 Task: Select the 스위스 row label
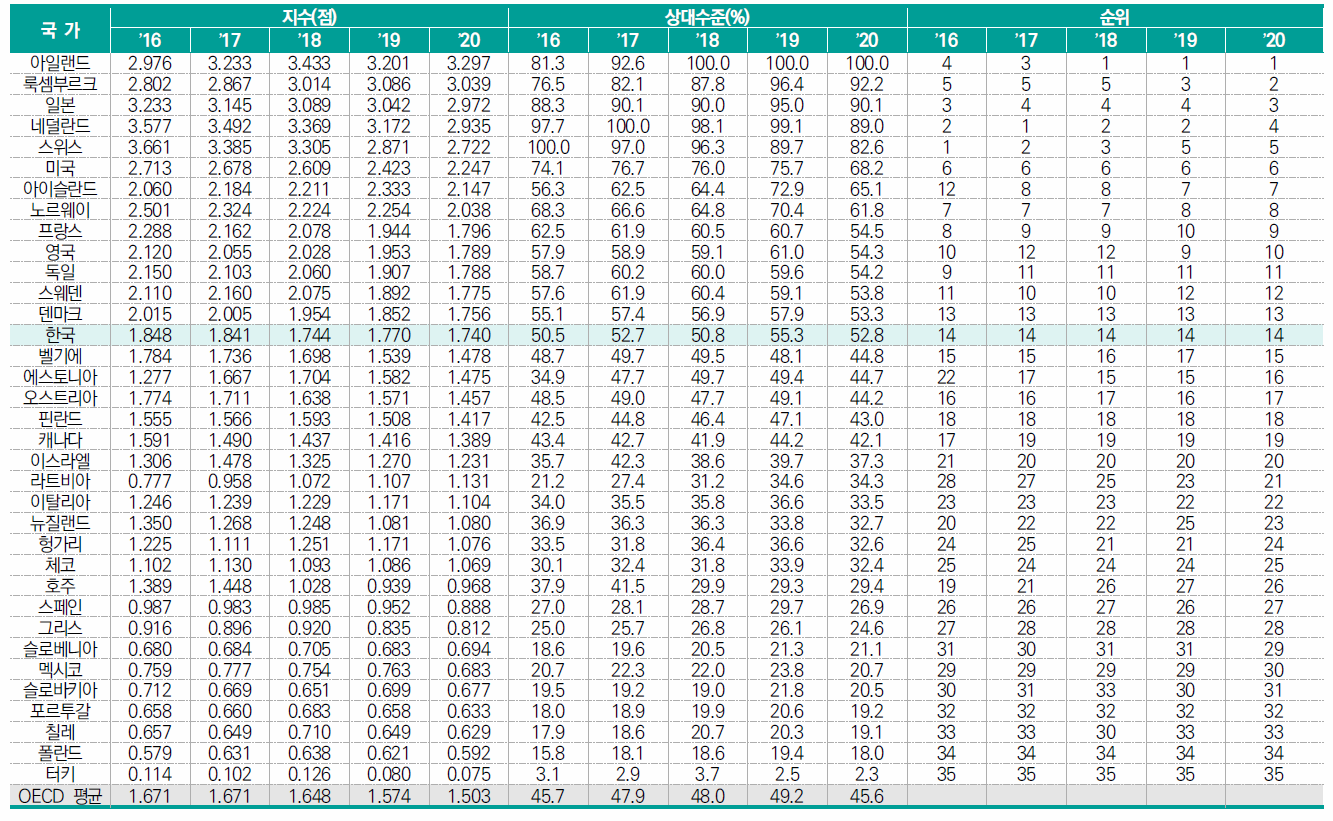tap(60, 146)
